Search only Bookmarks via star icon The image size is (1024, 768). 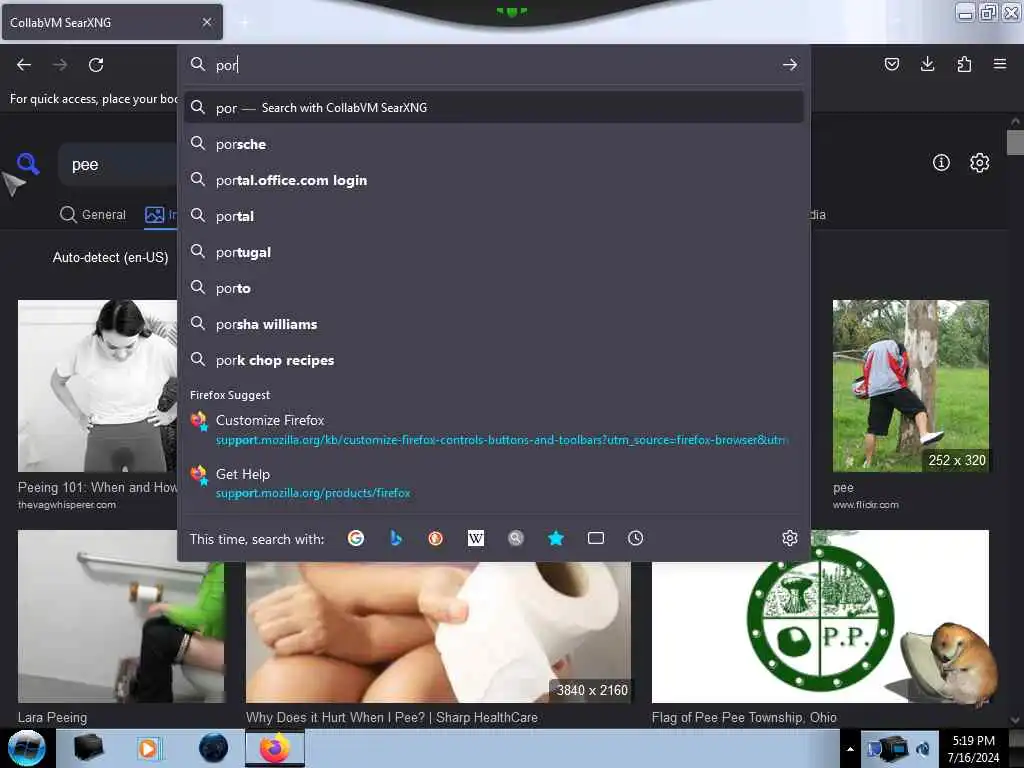pos(556,538)
